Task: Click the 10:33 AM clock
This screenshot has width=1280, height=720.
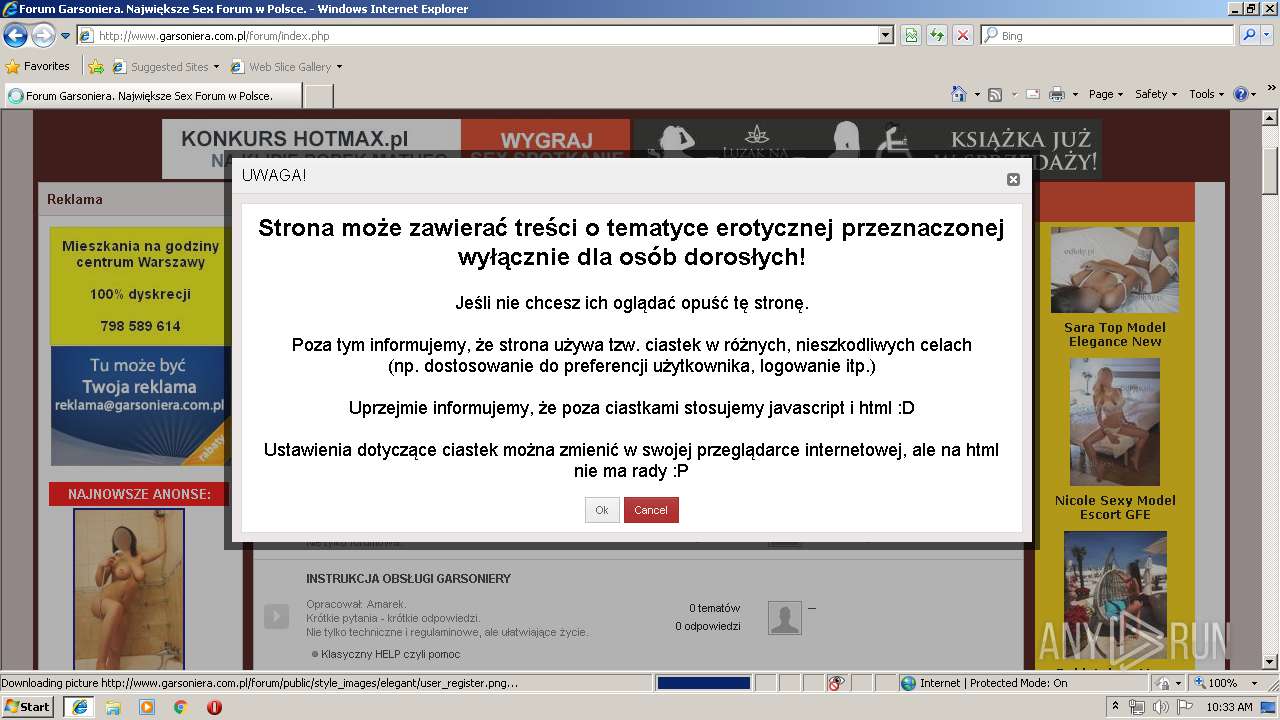Action: coord(1230,707)
